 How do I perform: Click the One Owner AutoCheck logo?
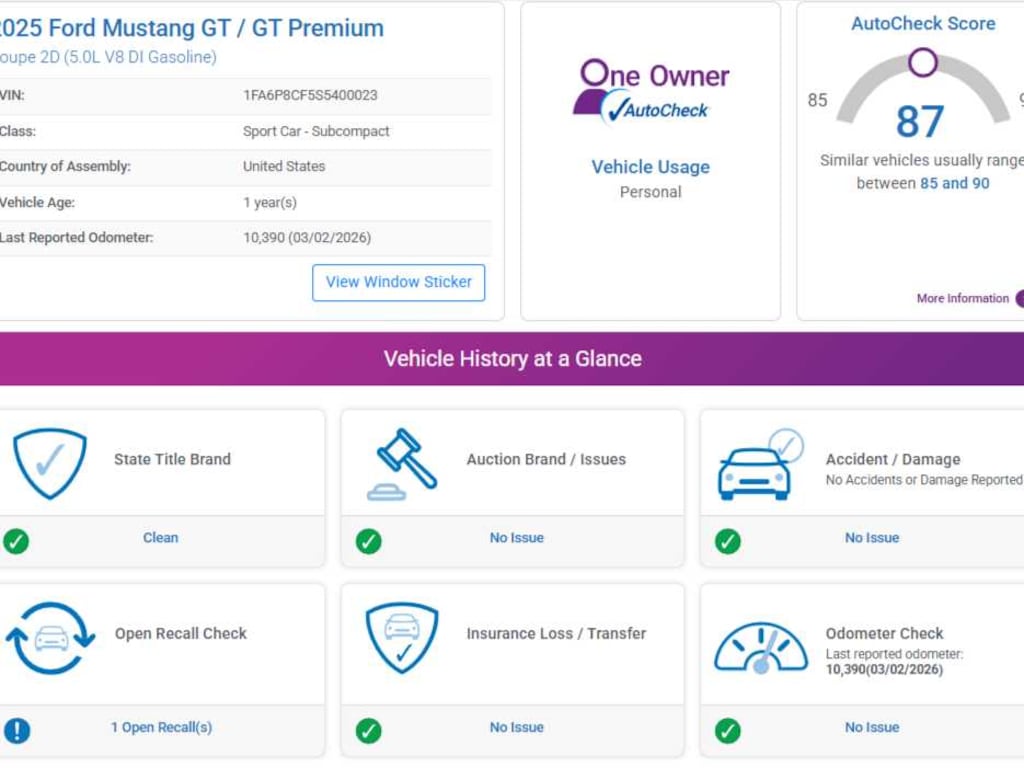pos(651,92)
